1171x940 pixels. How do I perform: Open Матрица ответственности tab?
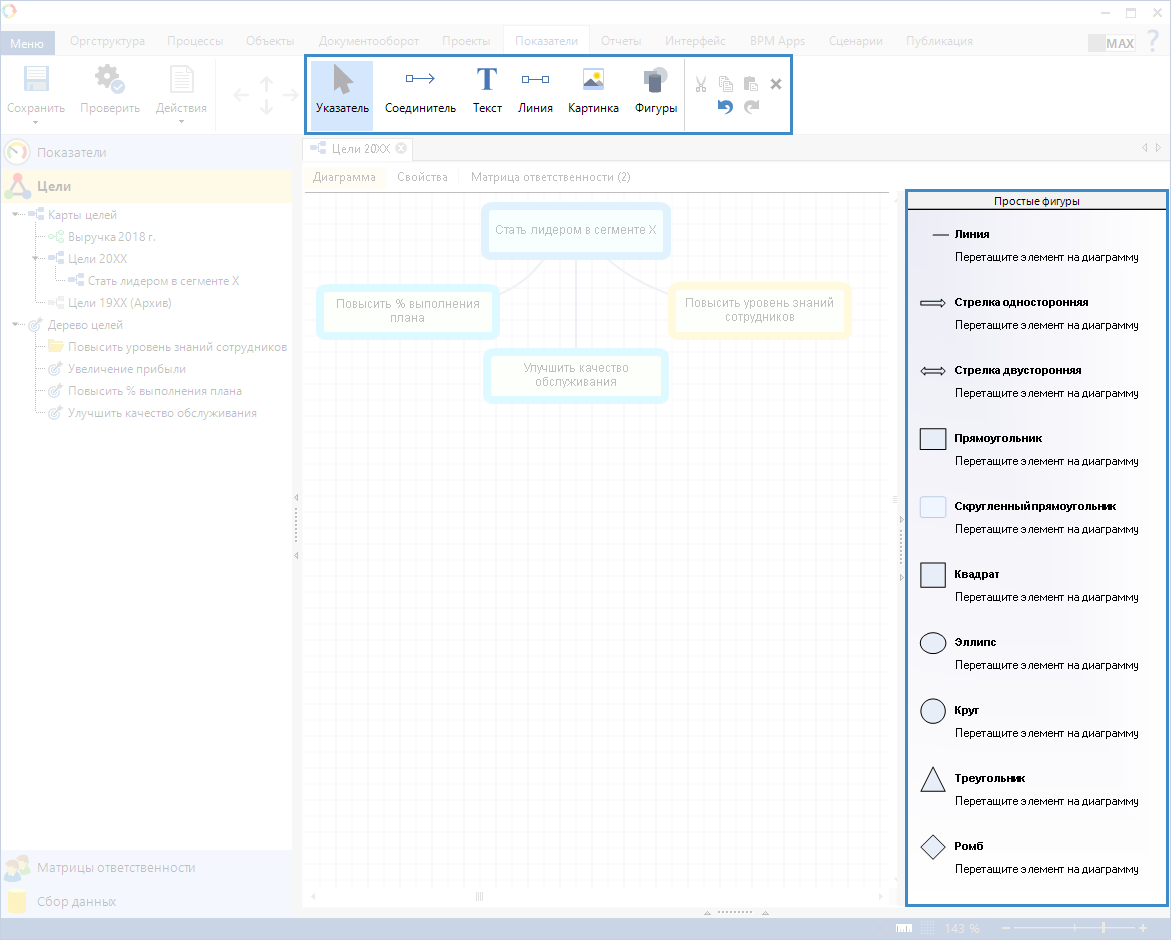pos(550,177)
